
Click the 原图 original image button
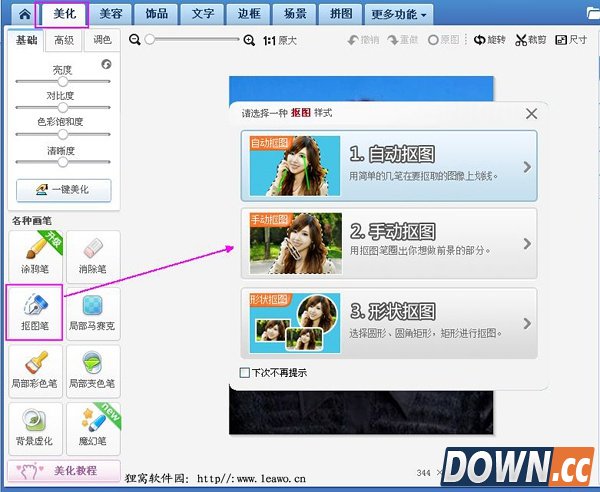(443, 40)
